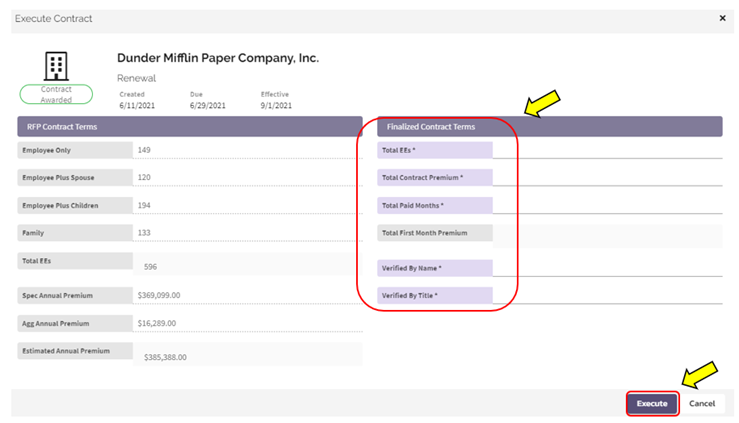Click the RFP Contract Terms header
739x423 pixels.
coord(190,127)
